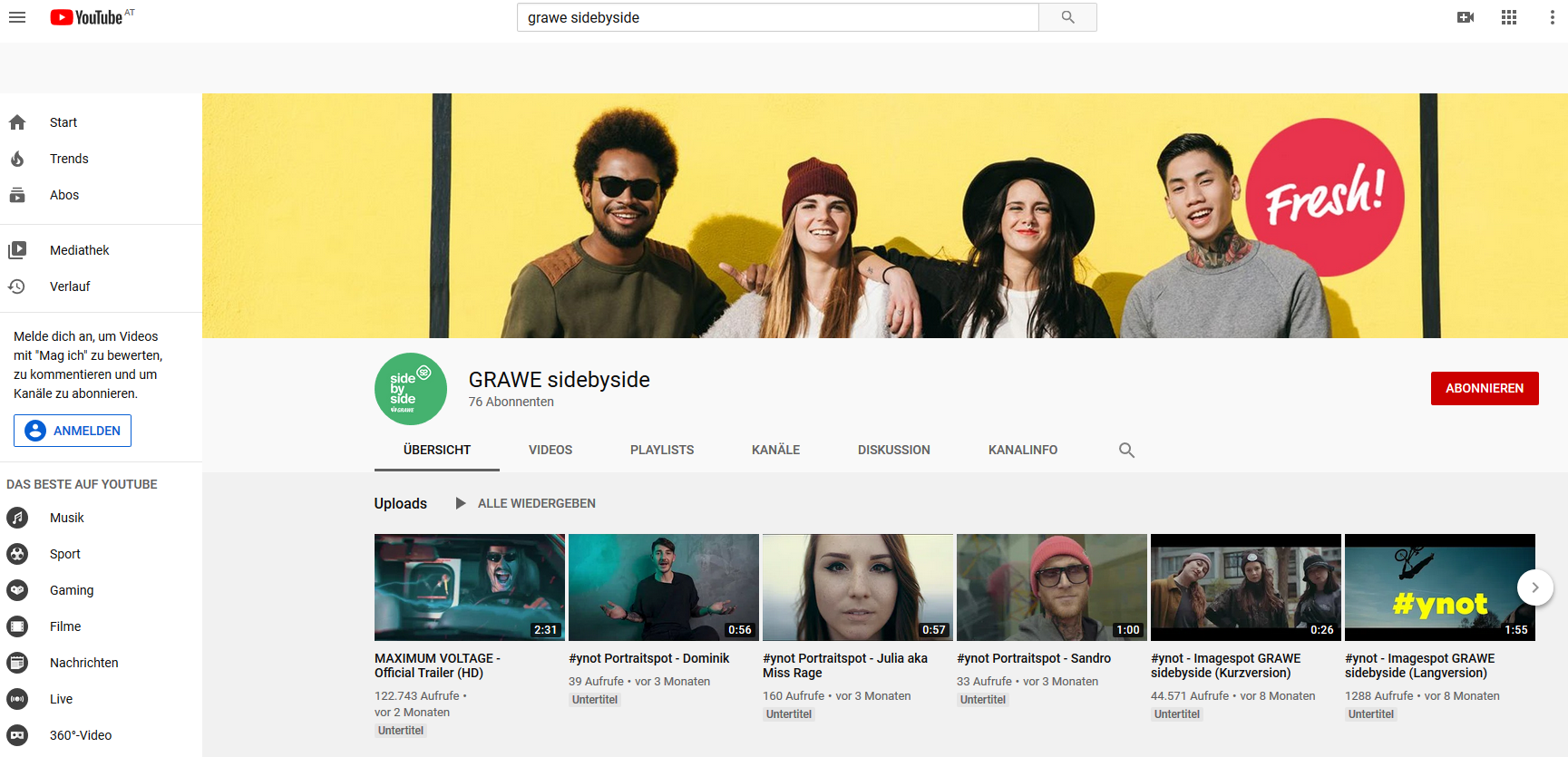Click the title #ynot Portraitspot - Dominik
Image resolution: width=1568 pixels, height=757 pixels.
coord(649,658)
